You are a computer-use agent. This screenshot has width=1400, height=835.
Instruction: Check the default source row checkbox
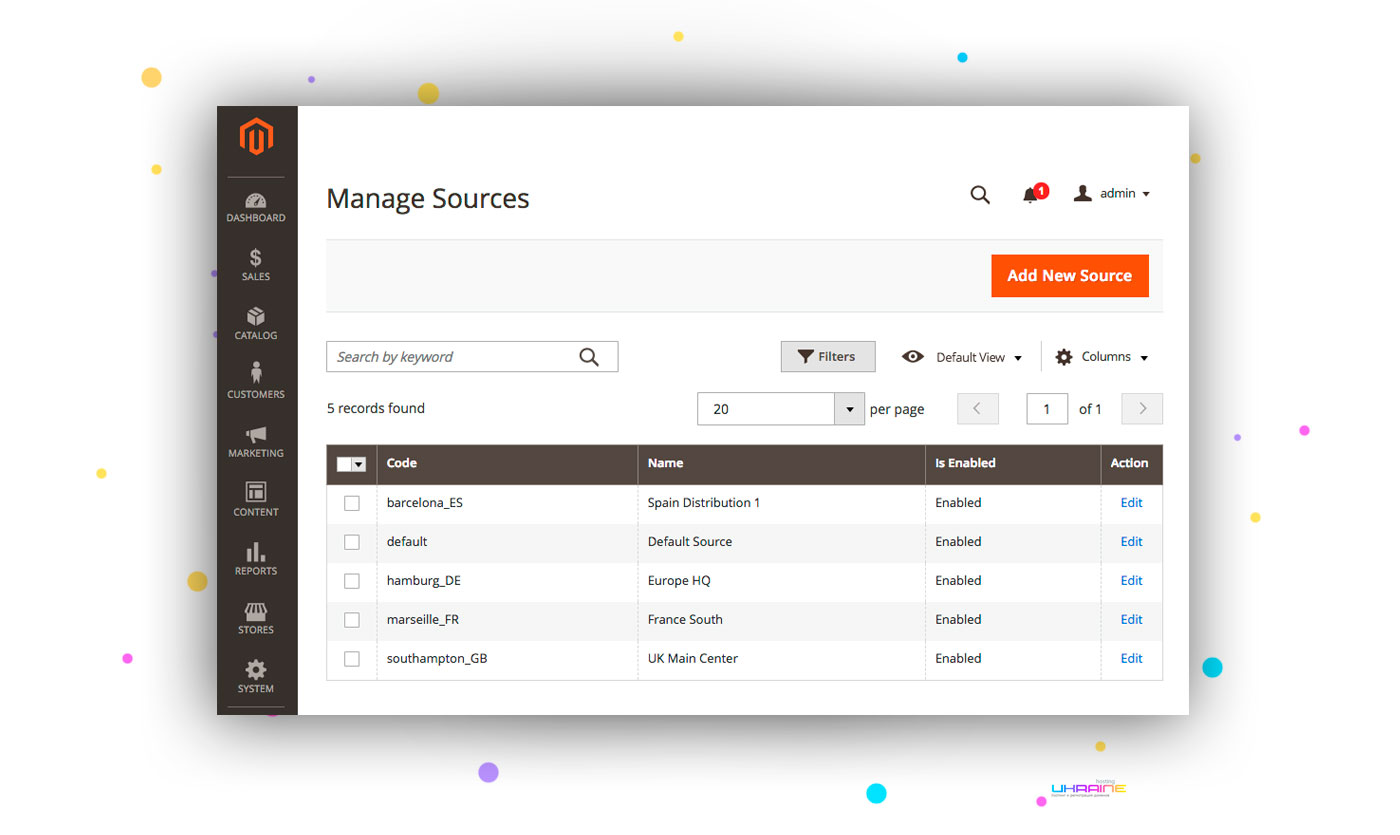(352, 542)
